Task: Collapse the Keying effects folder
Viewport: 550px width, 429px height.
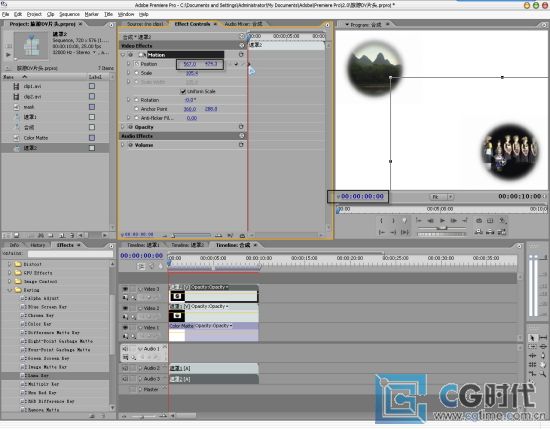Action: 9,290
